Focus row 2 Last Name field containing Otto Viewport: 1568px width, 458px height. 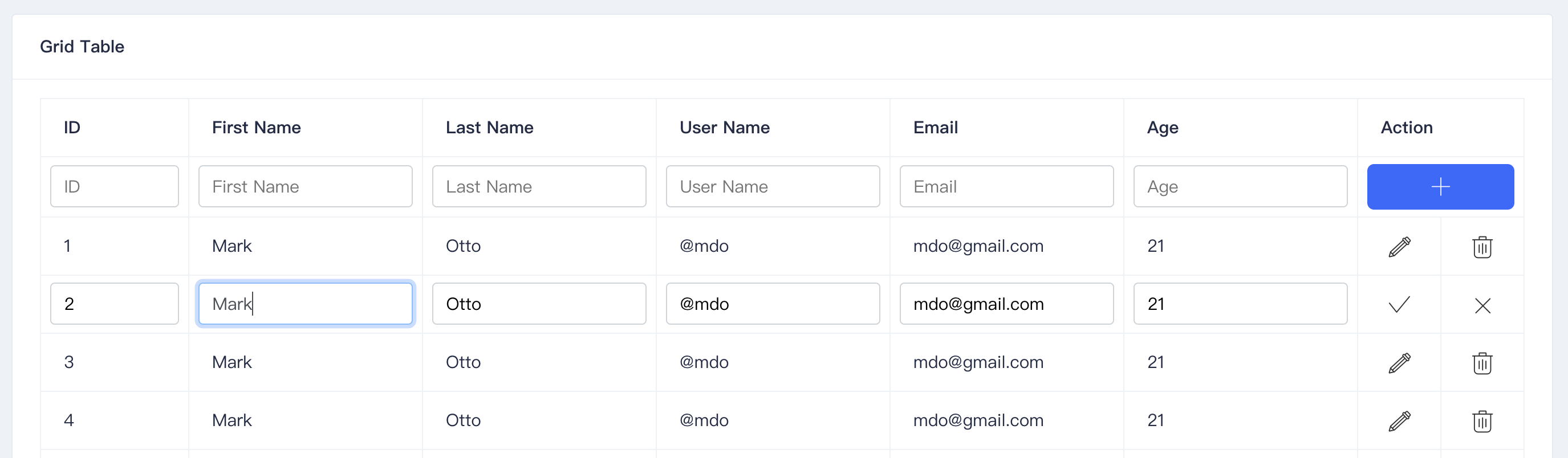[x=539, y=304]
